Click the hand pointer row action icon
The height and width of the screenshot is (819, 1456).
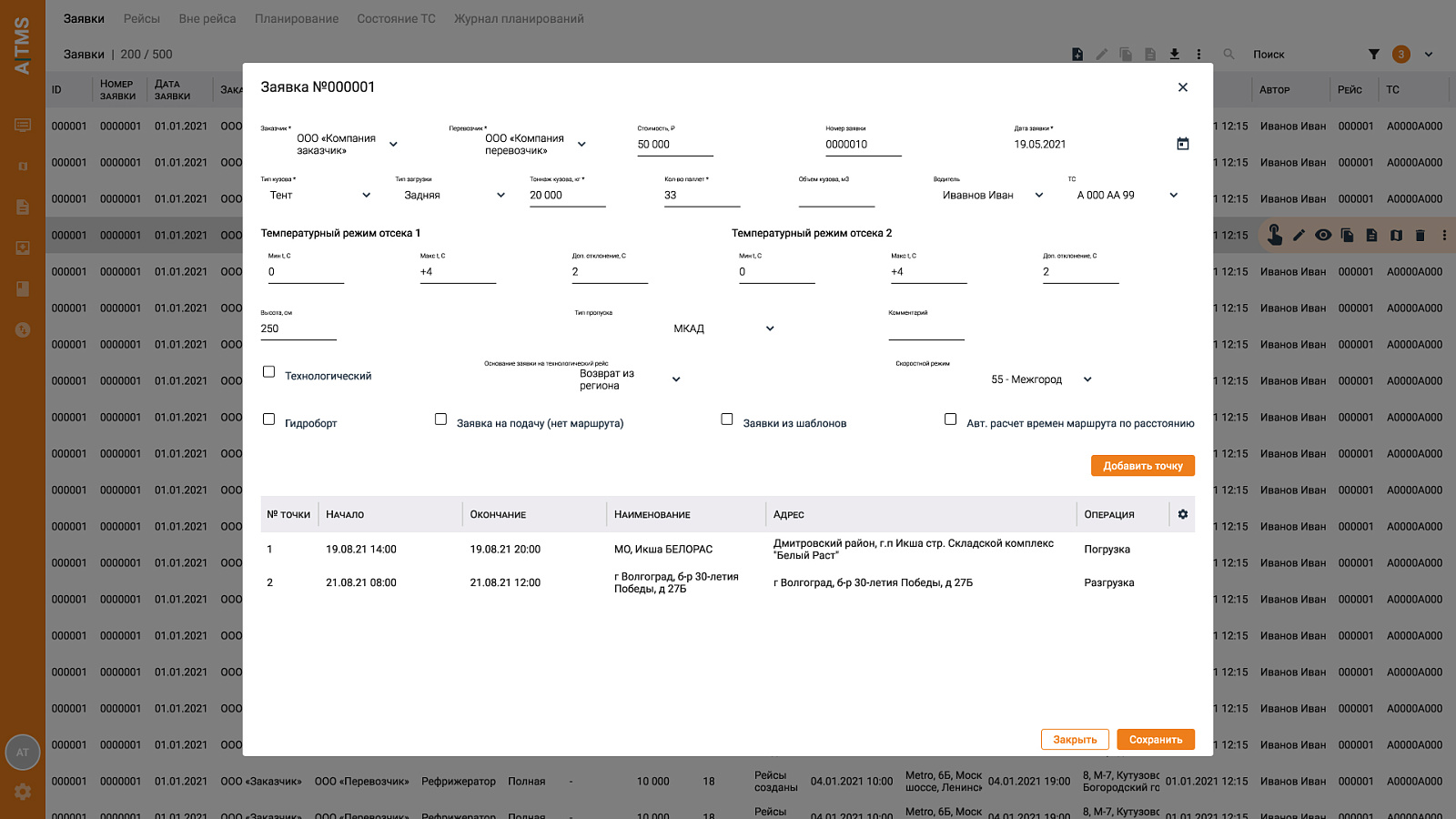point(1275,235)
